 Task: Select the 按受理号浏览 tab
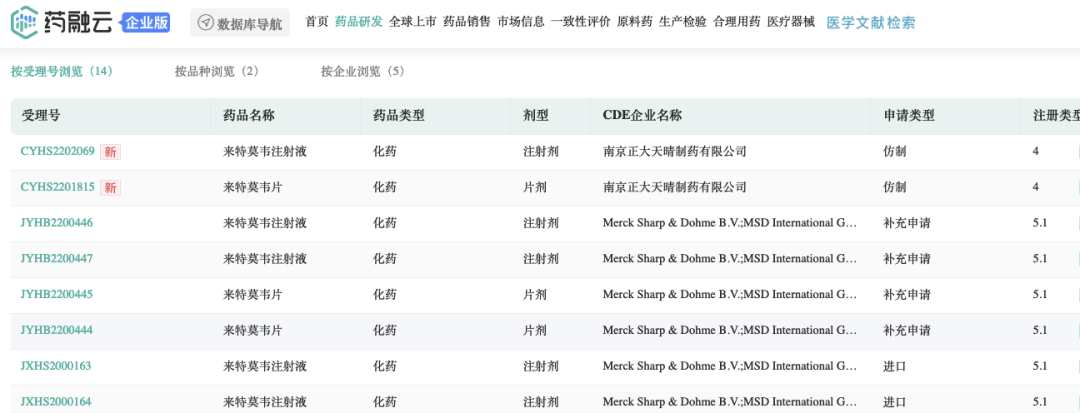[x=62, y=71]
